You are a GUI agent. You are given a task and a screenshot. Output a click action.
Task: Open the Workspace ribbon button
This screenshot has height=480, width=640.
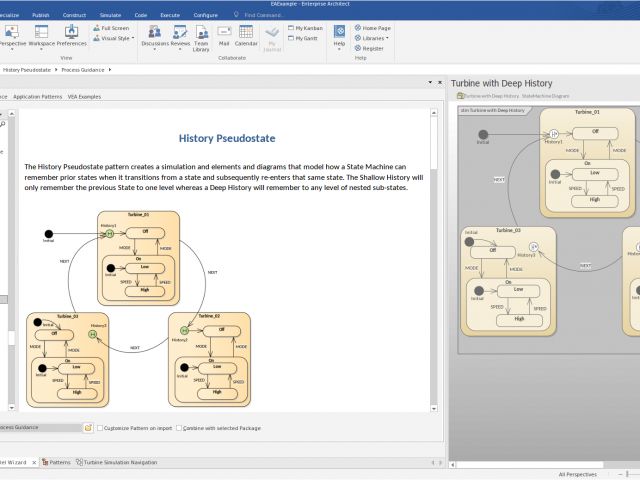[x=42, y=36]
